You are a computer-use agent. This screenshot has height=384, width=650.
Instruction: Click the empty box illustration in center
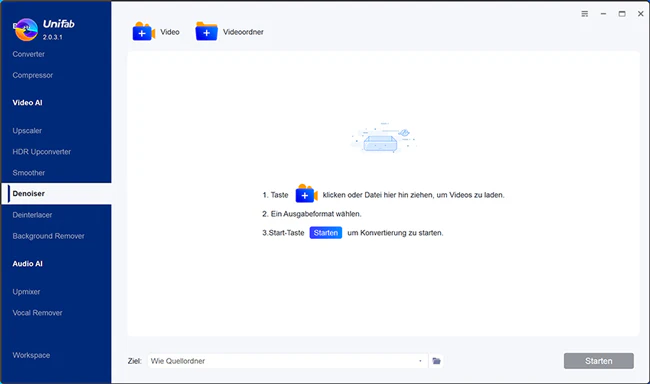[383, 139]
